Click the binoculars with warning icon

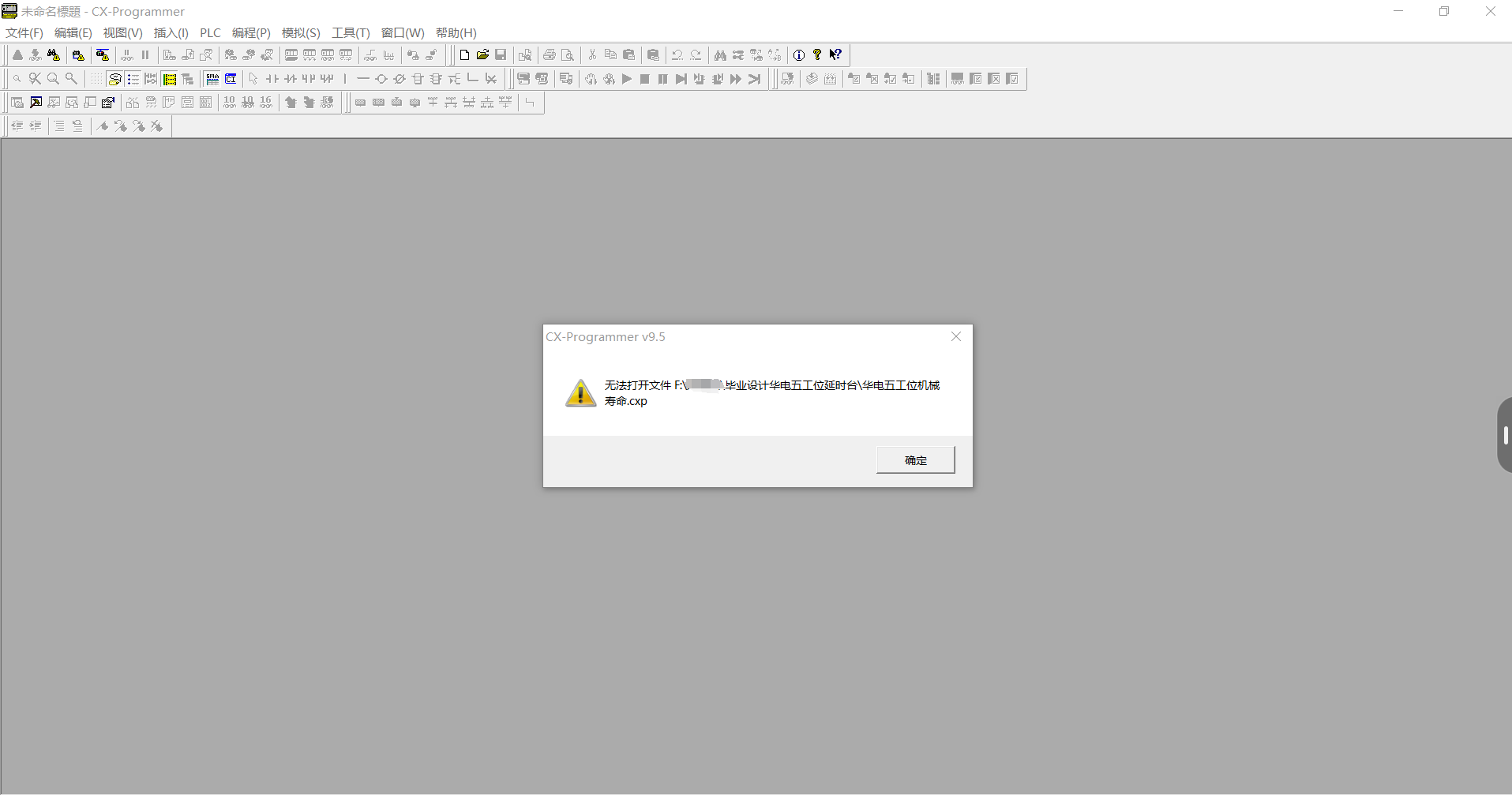click(x=54, y=55)
